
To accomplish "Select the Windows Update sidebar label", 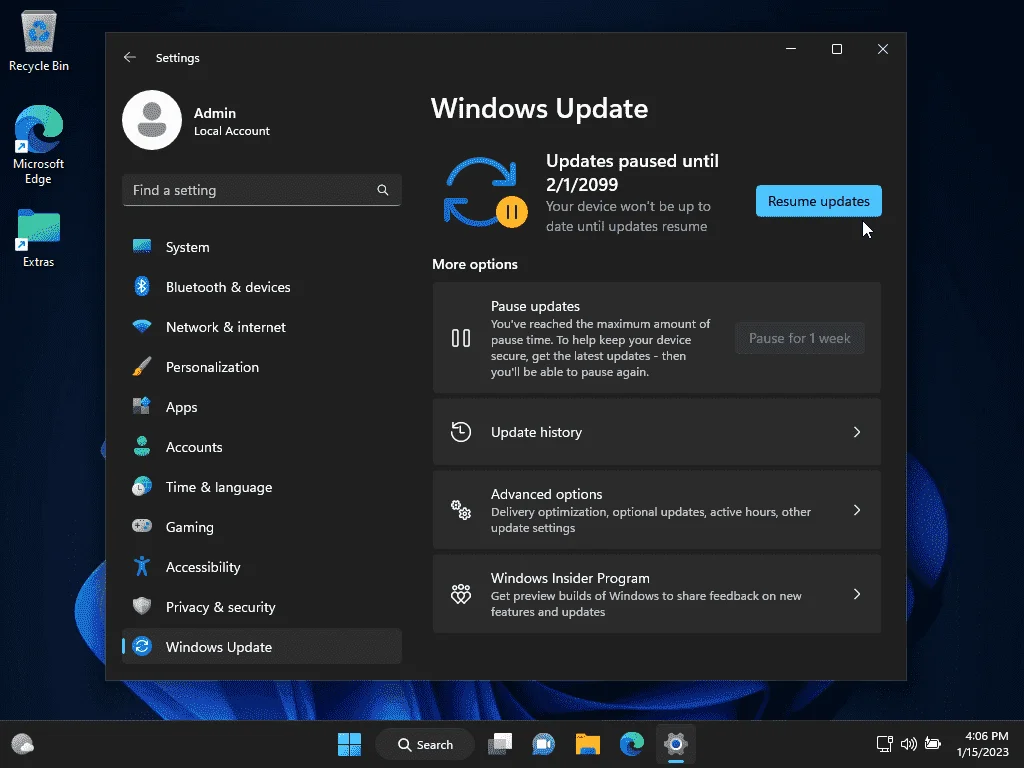I will (219, 647).
